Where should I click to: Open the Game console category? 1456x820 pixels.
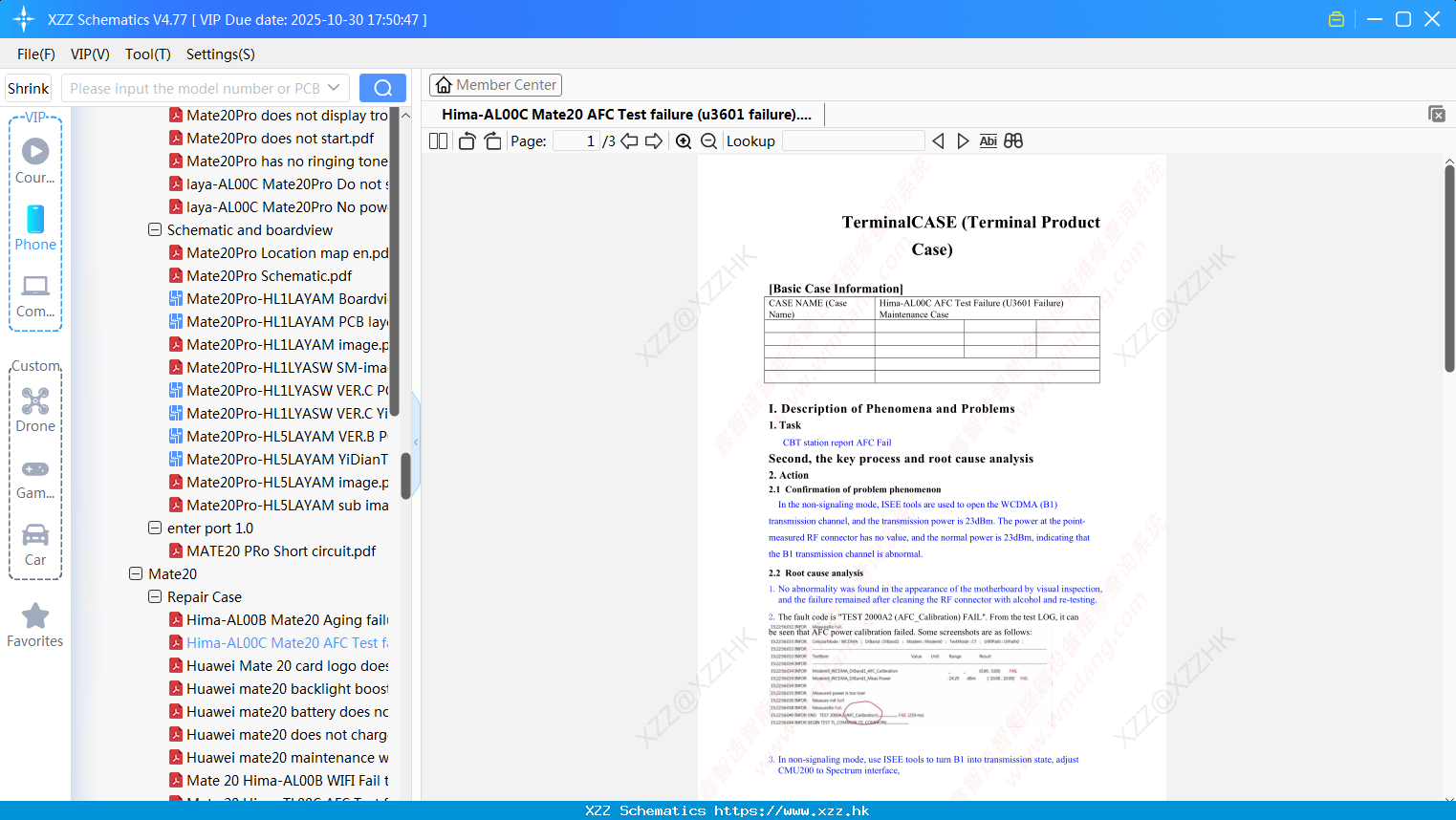[x=35, y=479]
